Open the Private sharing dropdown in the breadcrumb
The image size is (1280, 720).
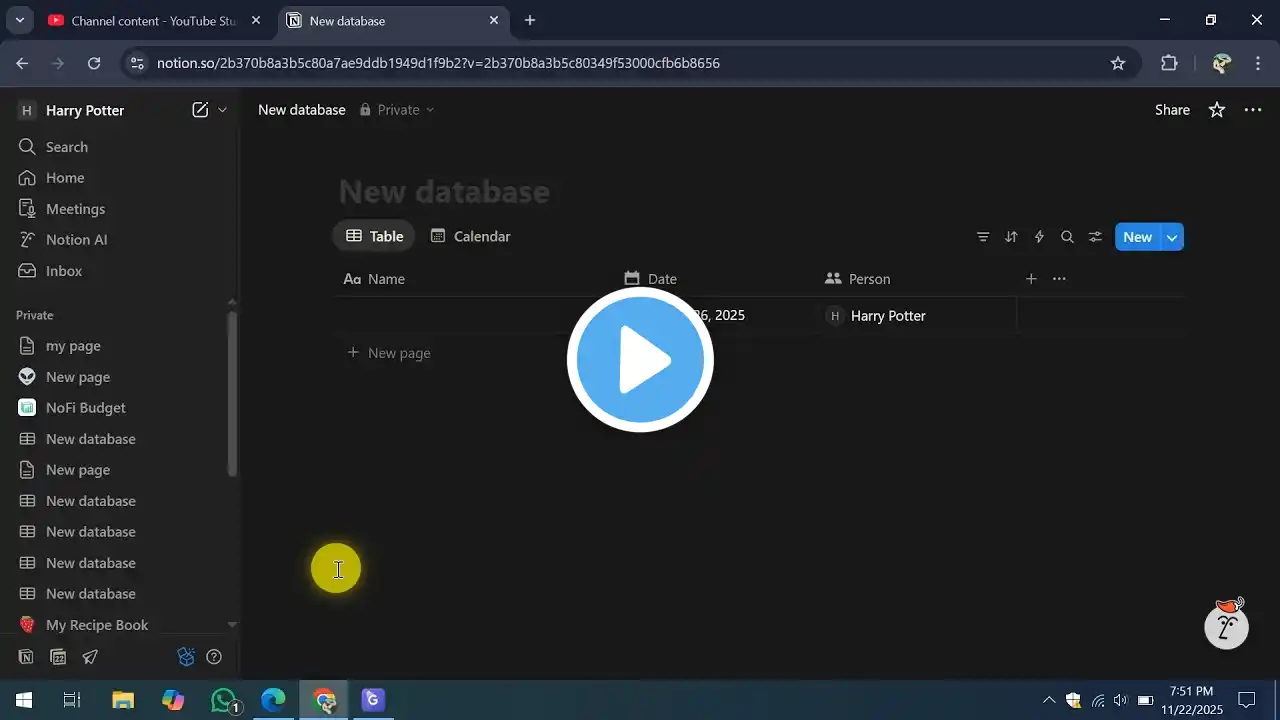pyautogui.click(x=397, y=110)
